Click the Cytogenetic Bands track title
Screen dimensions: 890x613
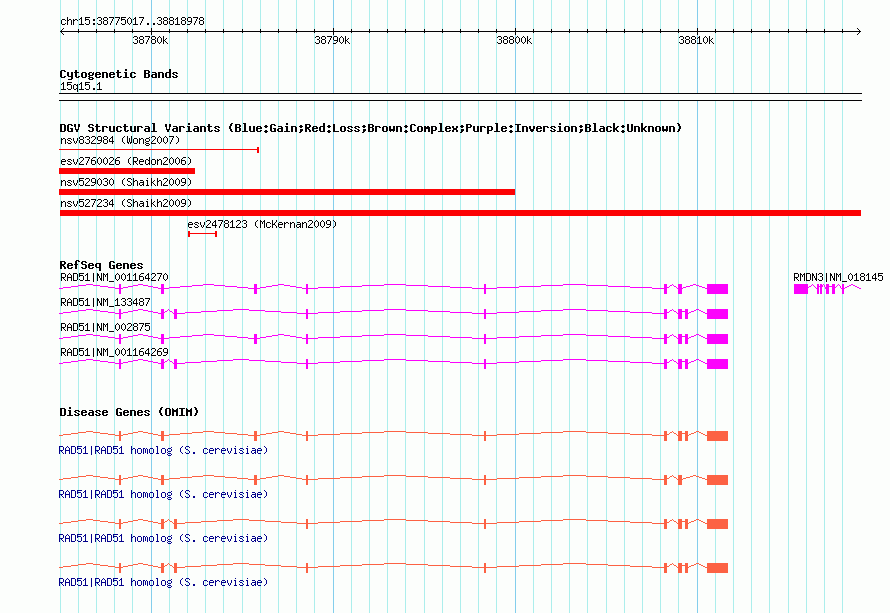point(119,74)
